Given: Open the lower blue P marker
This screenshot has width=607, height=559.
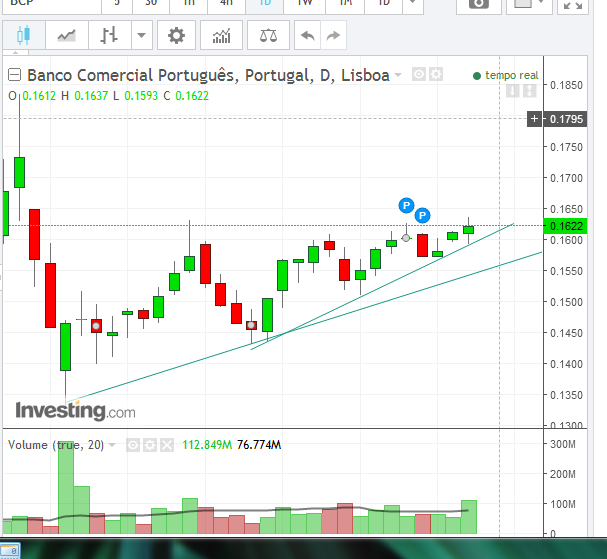Looking at the screenshot, I should tap(422, 215).
